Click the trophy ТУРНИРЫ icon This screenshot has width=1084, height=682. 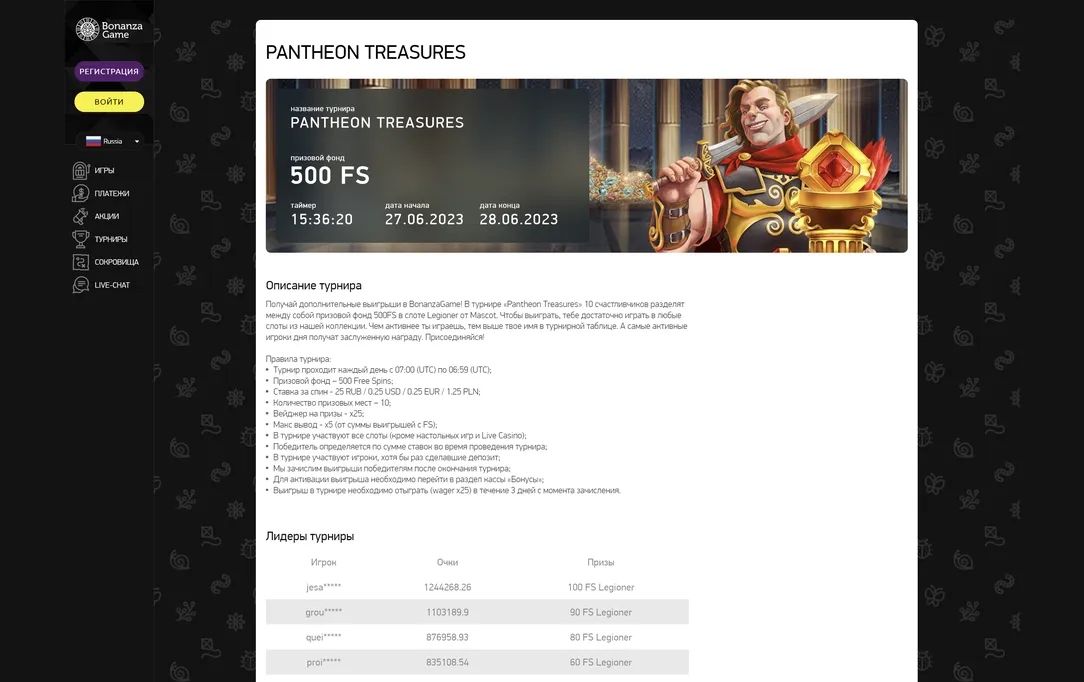pos(81,239)
